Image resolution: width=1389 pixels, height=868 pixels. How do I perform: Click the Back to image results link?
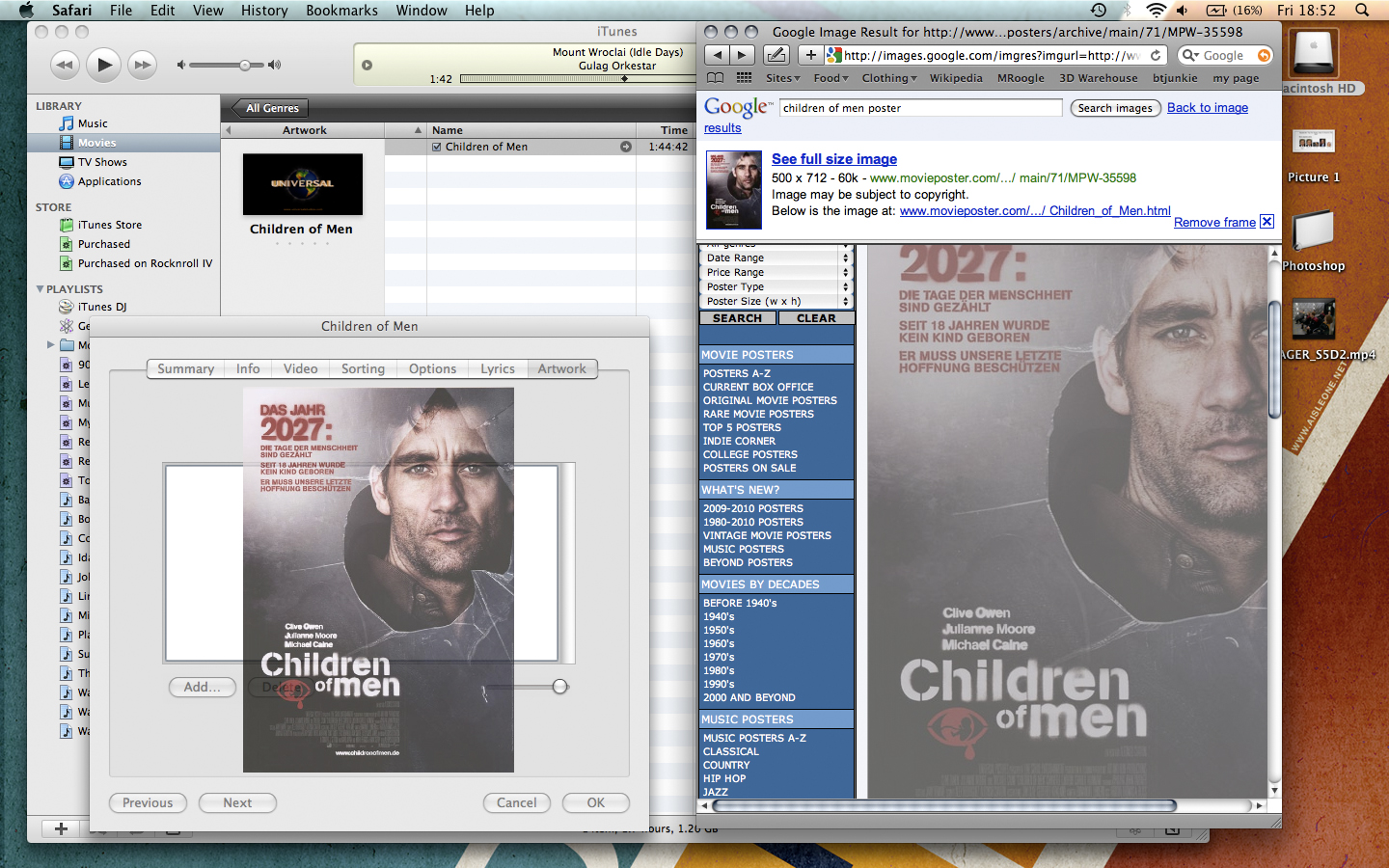(x=1208, y=108)
